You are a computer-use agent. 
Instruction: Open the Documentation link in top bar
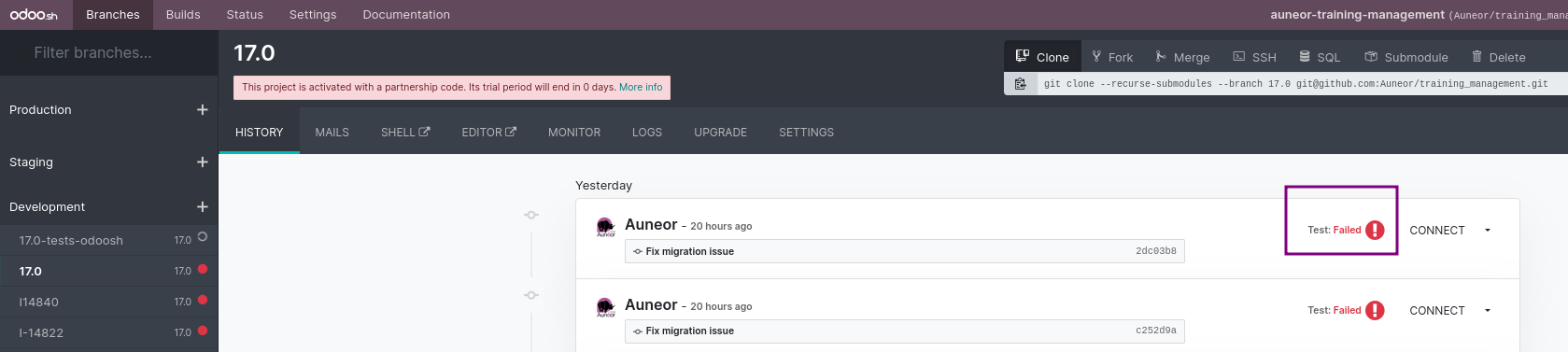coord(406,15)
